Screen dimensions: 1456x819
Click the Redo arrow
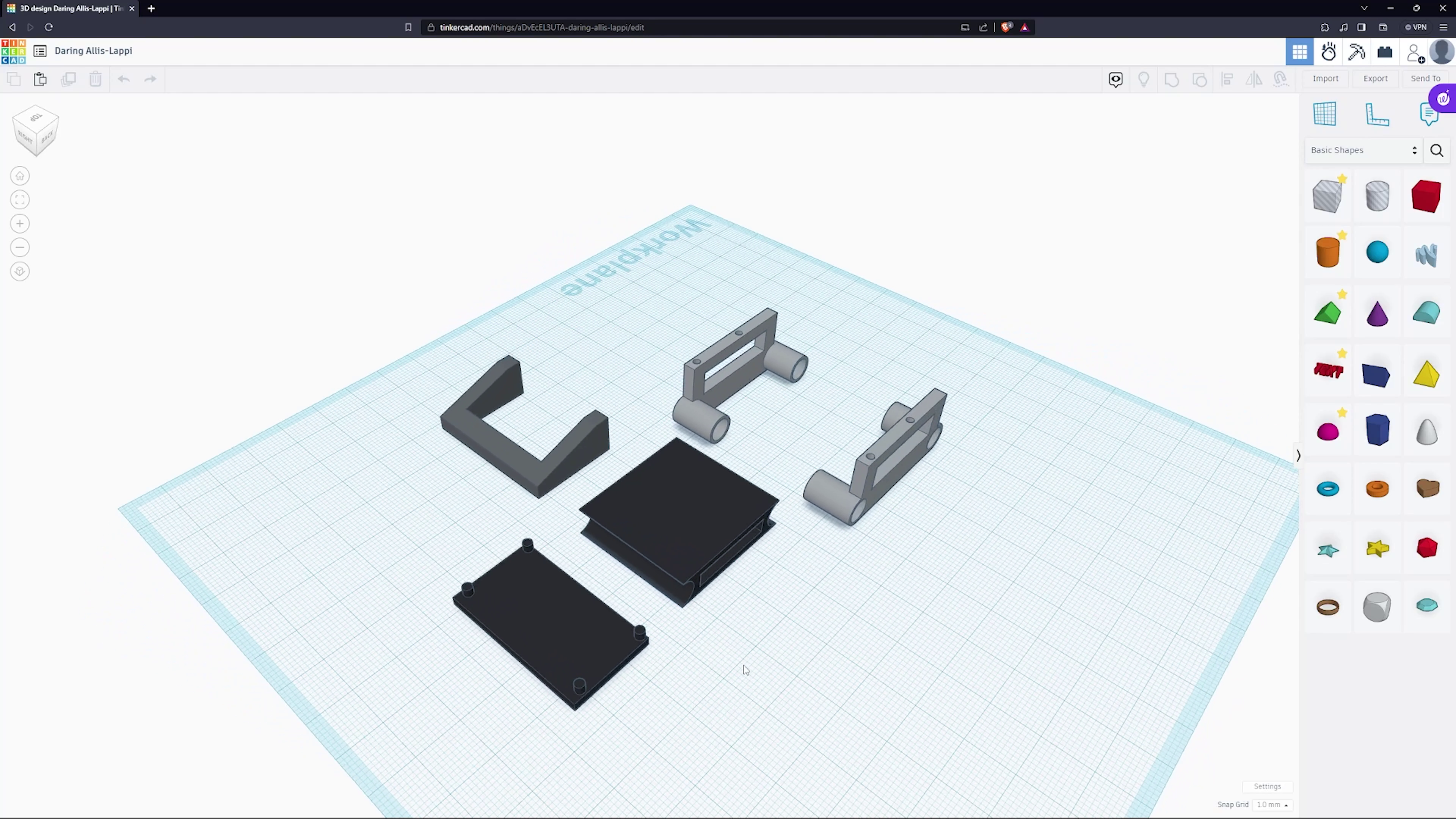[151, 79]
